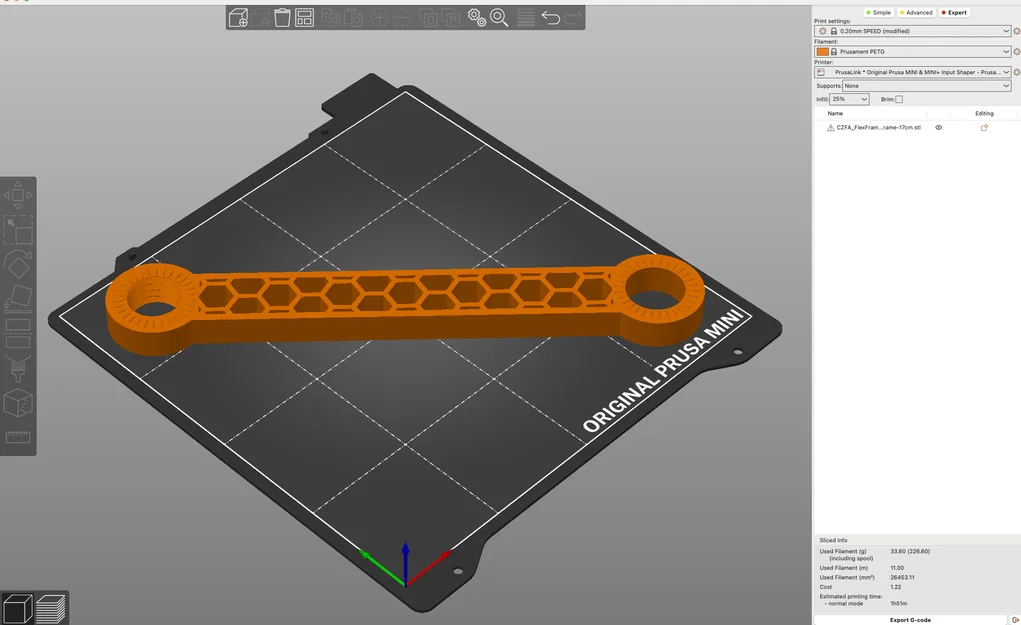Image resolution: width=1021 pixels, height=625 pixels.
Task: Click the Cost value 1.22
Action: coord(896,587)
